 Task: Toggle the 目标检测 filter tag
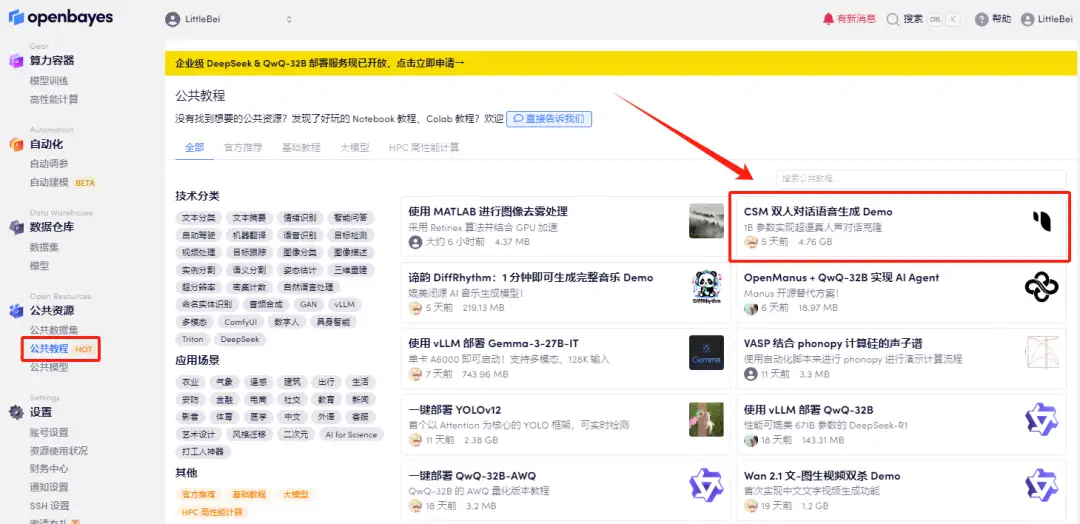pos(350,235)
